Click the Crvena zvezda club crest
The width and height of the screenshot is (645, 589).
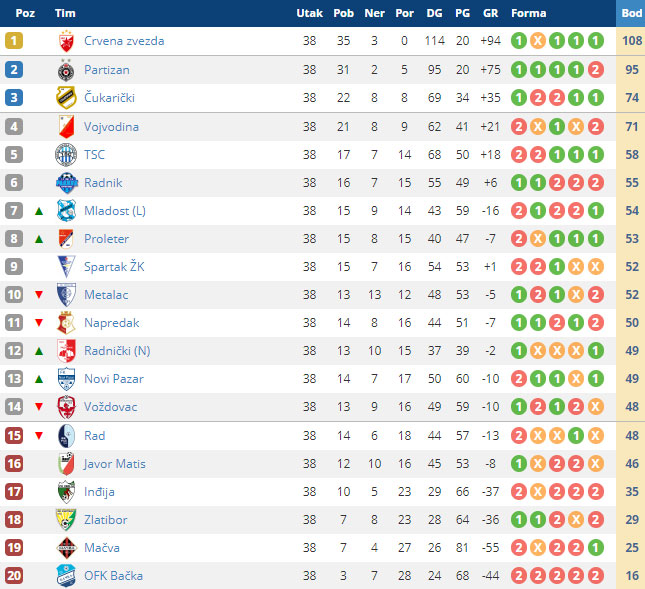[66, 41]
